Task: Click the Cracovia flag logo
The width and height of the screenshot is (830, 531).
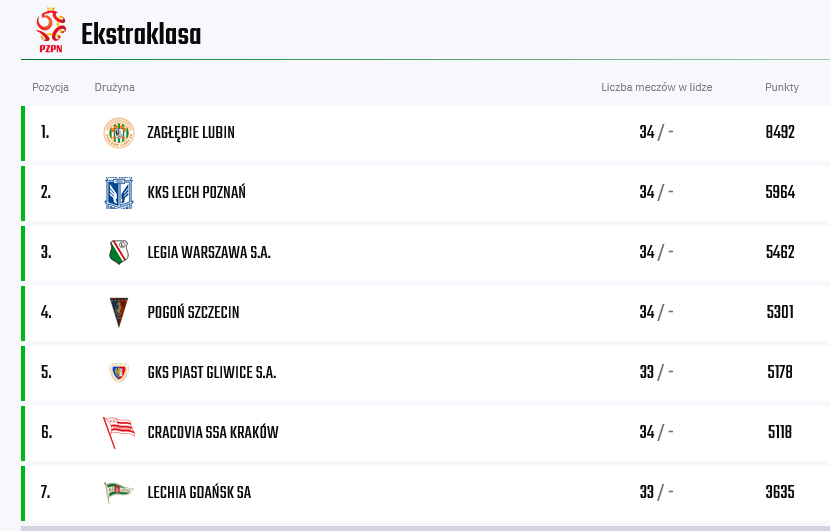Action: tap(119, 432)
